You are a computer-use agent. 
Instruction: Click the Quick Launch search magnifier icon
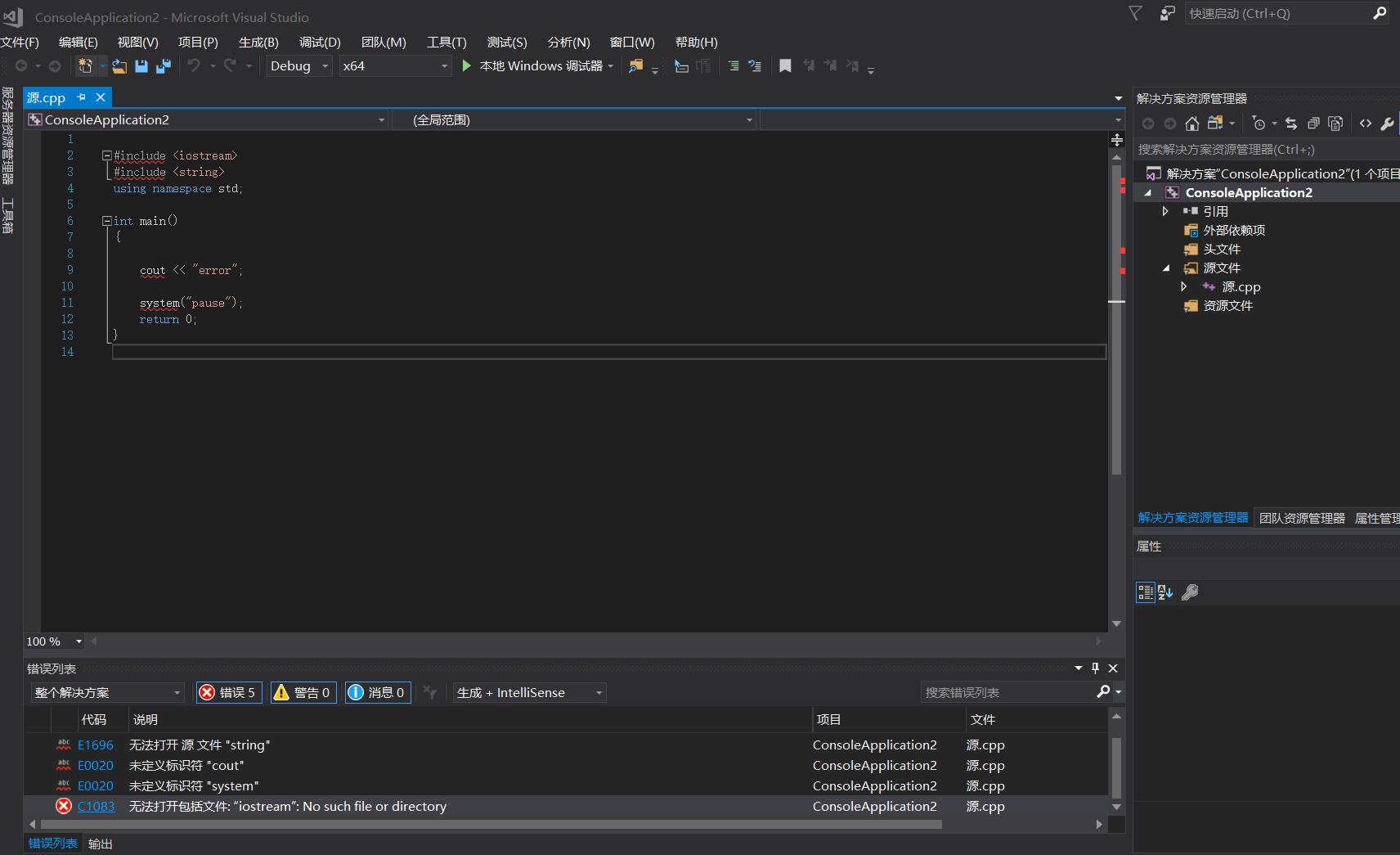click(1380, 13)
